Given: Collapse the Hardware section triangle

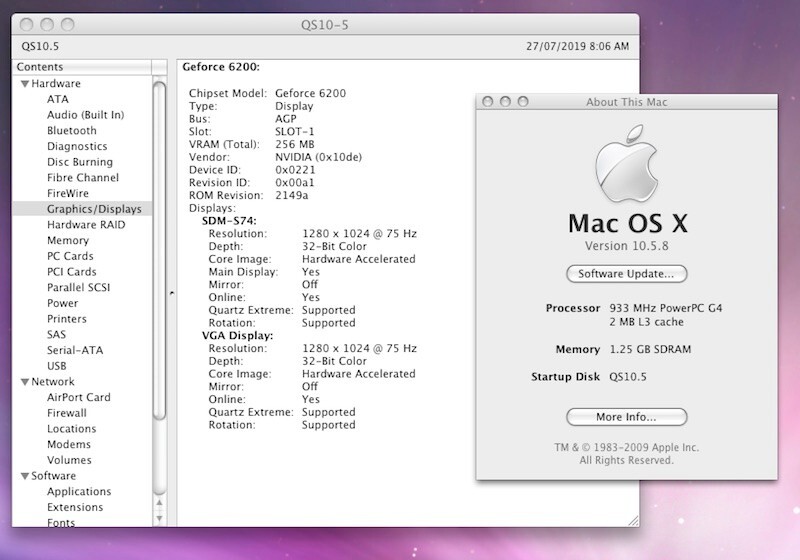Looking at the screenshot, I should click(24, 84).
